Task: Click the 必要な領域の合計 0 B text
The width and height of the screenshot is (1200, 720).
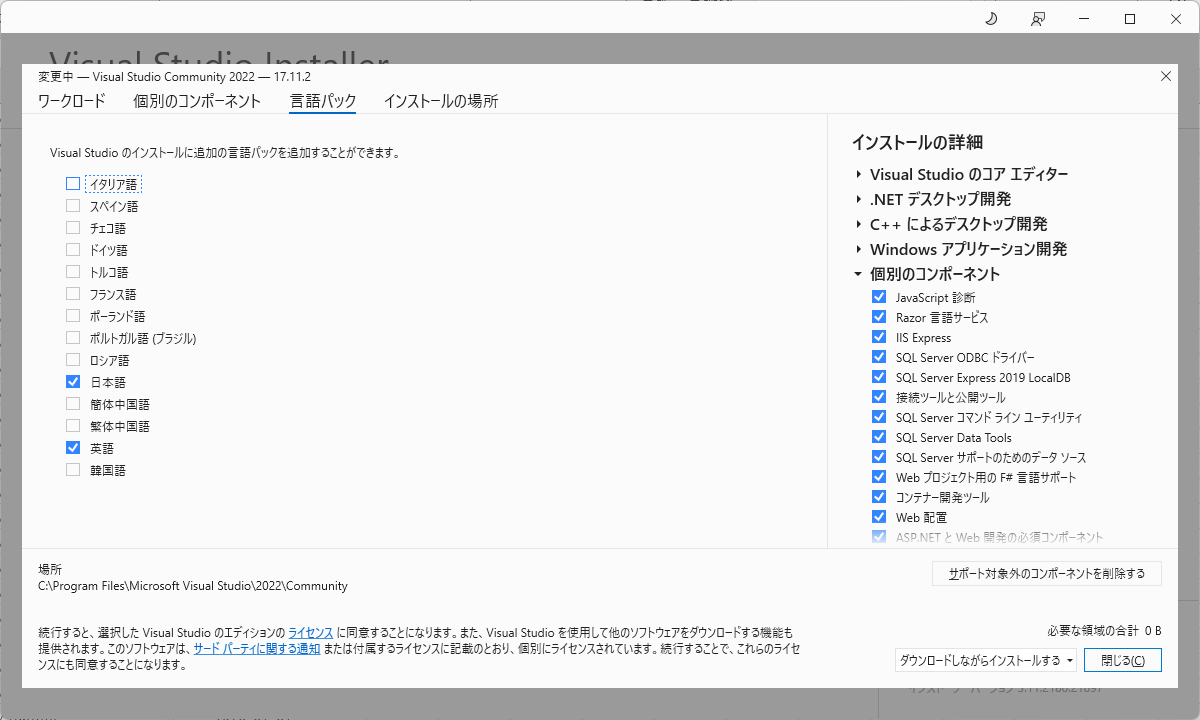Action: [1104, 630]
